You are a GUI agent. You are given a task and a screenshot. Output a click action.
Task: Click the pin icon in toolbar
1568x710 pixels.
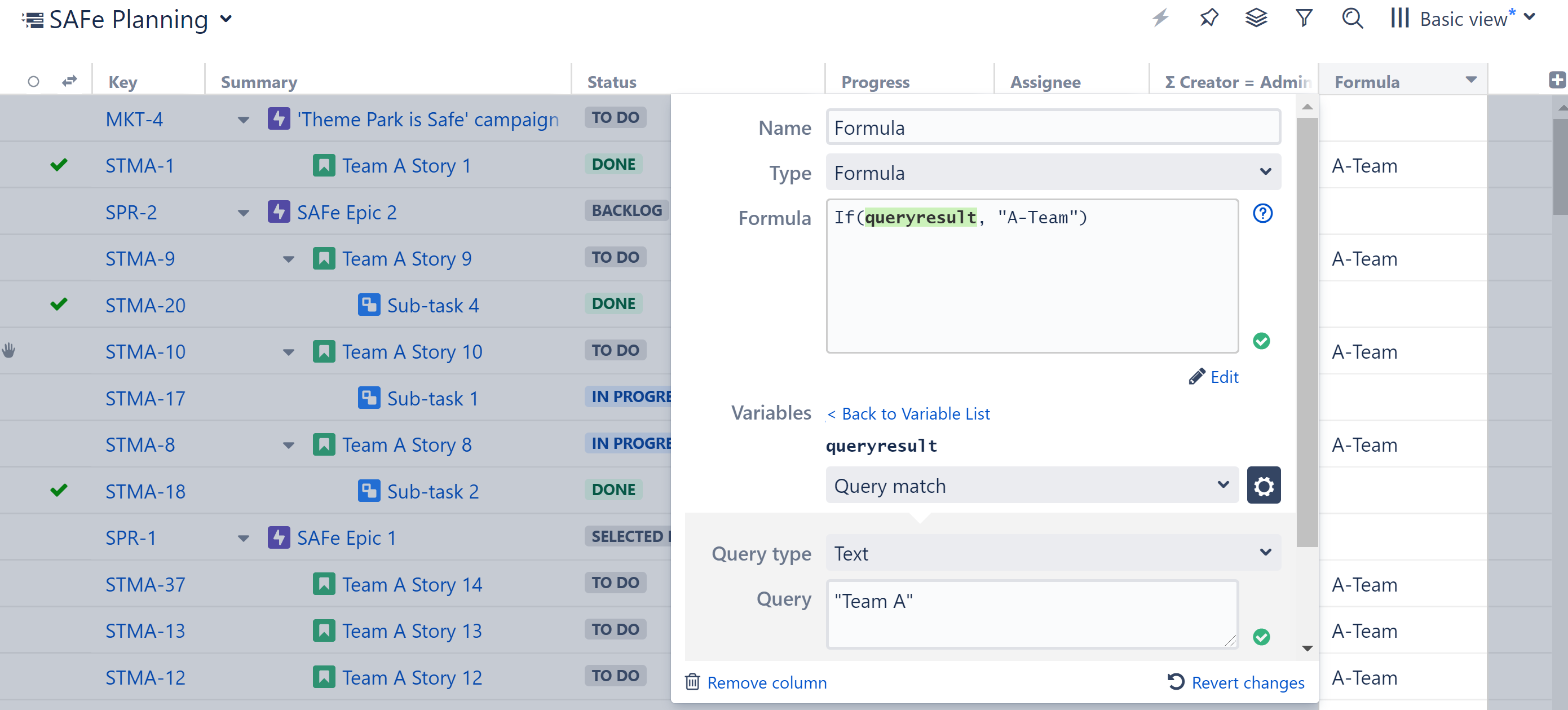(1209, 17)
